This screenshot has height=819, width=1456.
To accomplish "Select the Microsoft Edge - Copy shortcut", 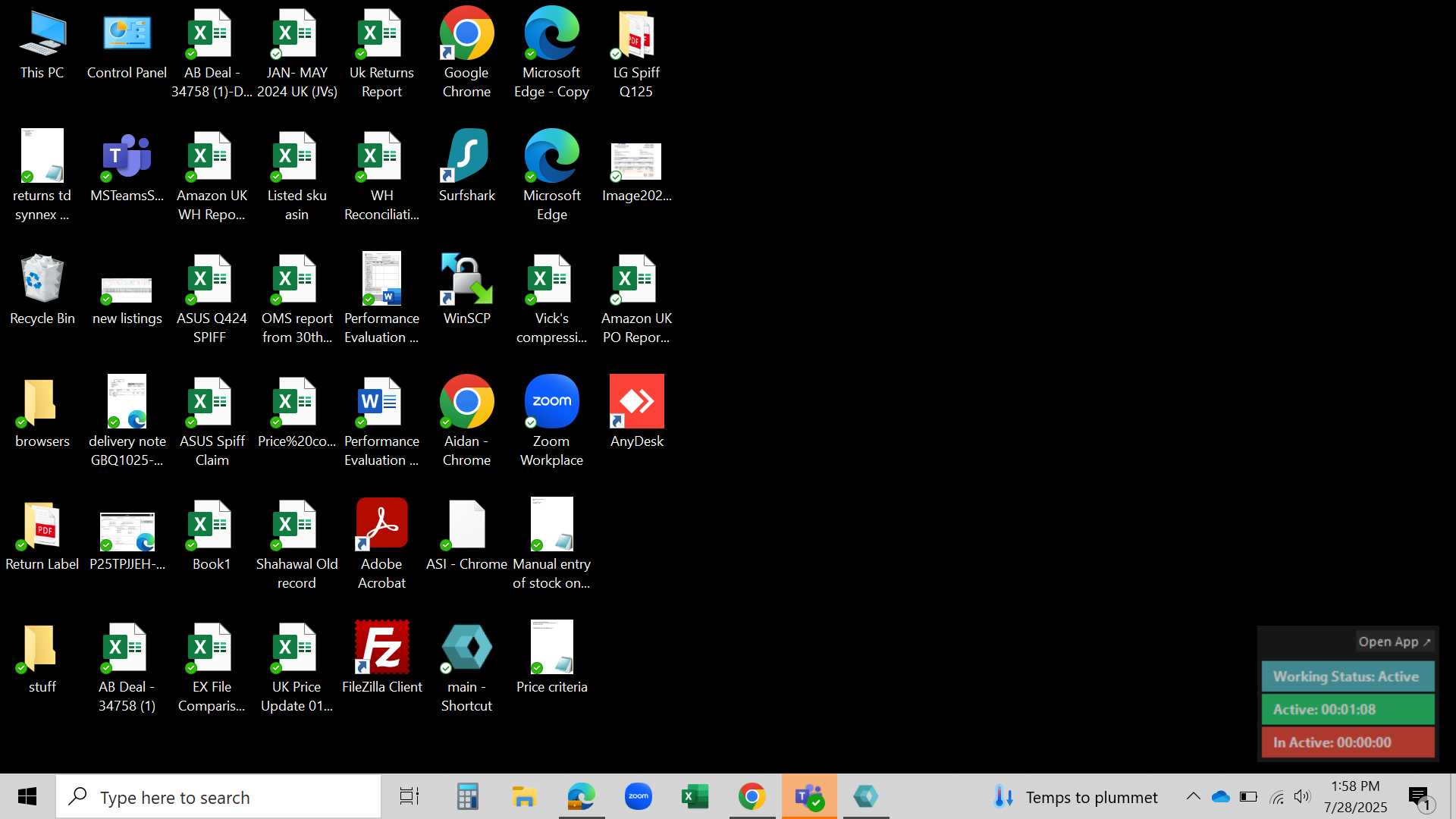I will point(551,53).
